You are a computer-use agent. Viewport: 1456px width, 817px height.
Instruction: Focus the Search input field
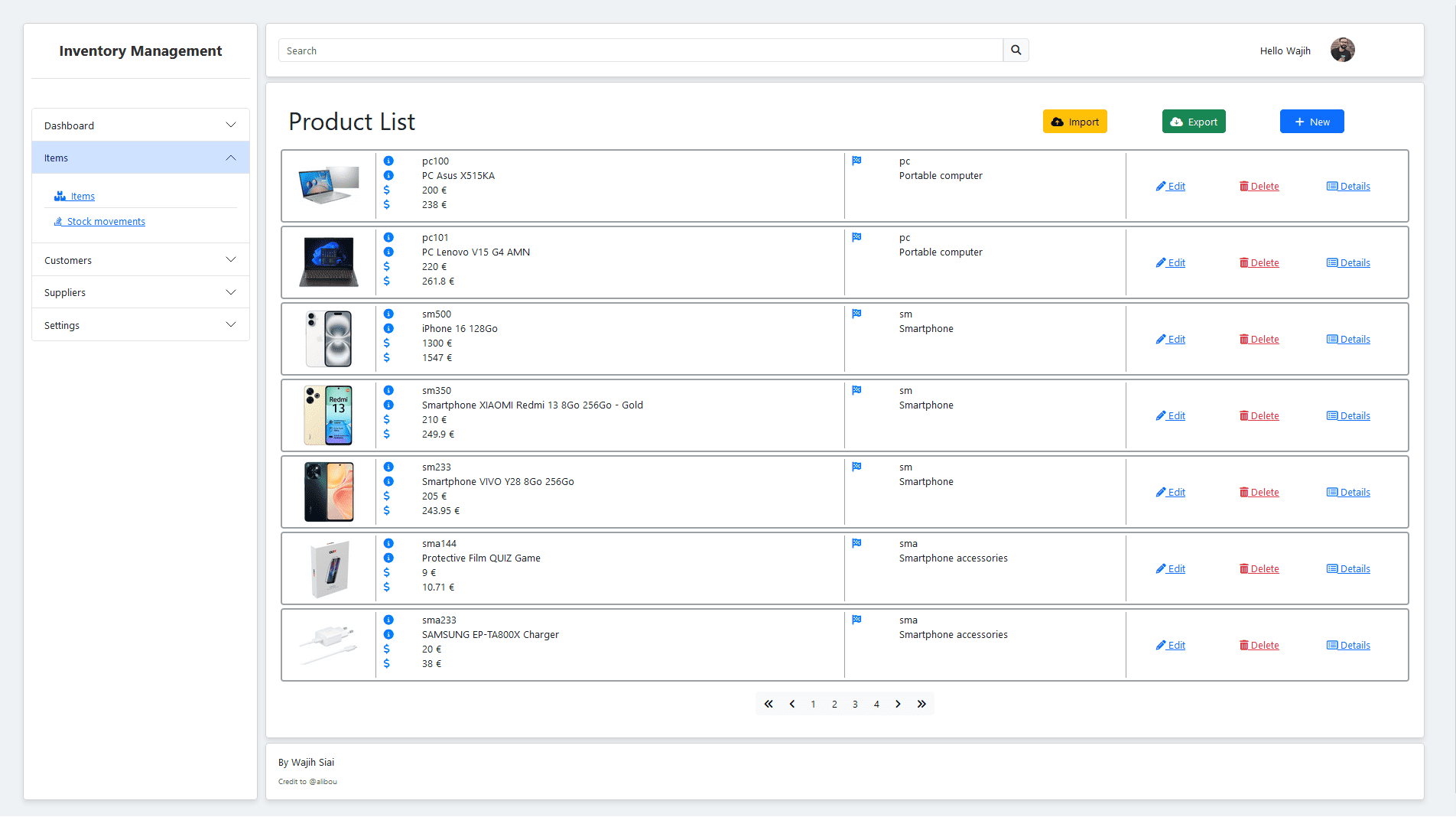[x=641, y=50]
